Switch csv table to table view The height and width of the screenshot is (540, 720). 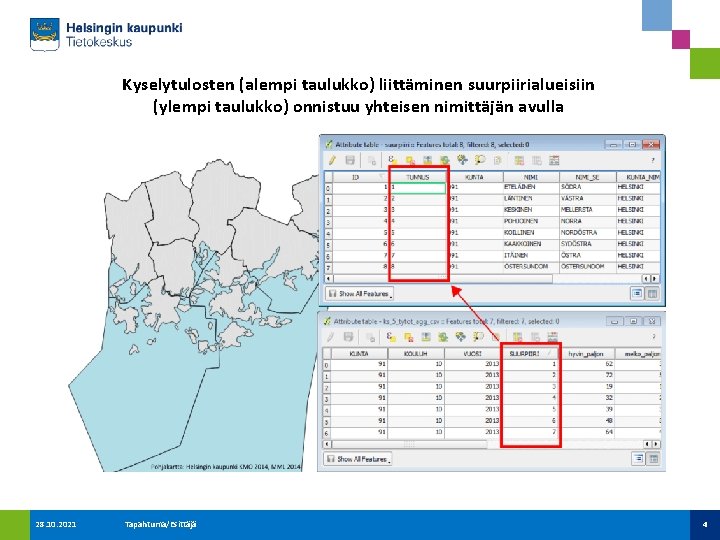pos(653,458)
